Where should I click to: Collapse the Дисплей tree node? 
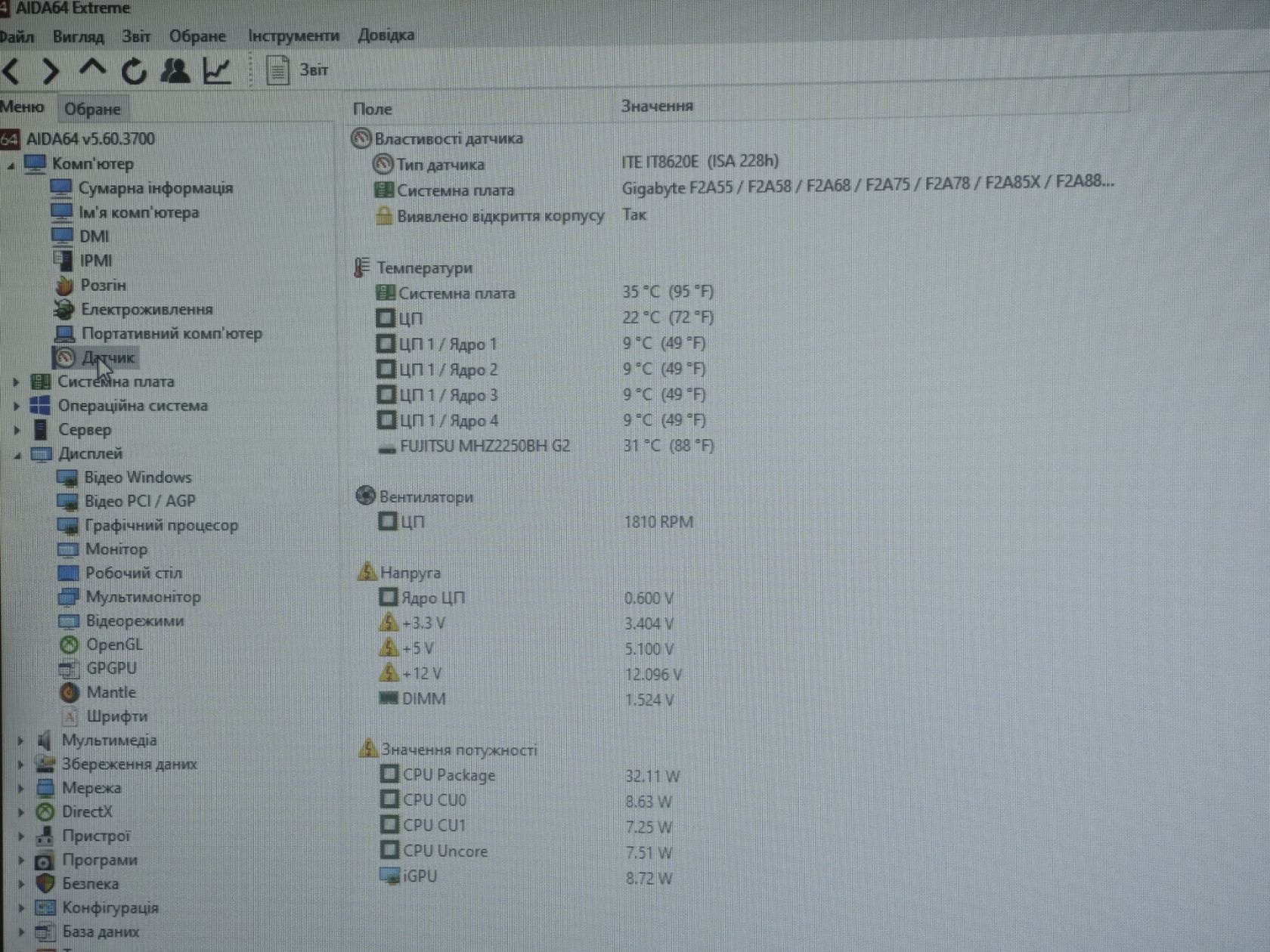point(17,455)
